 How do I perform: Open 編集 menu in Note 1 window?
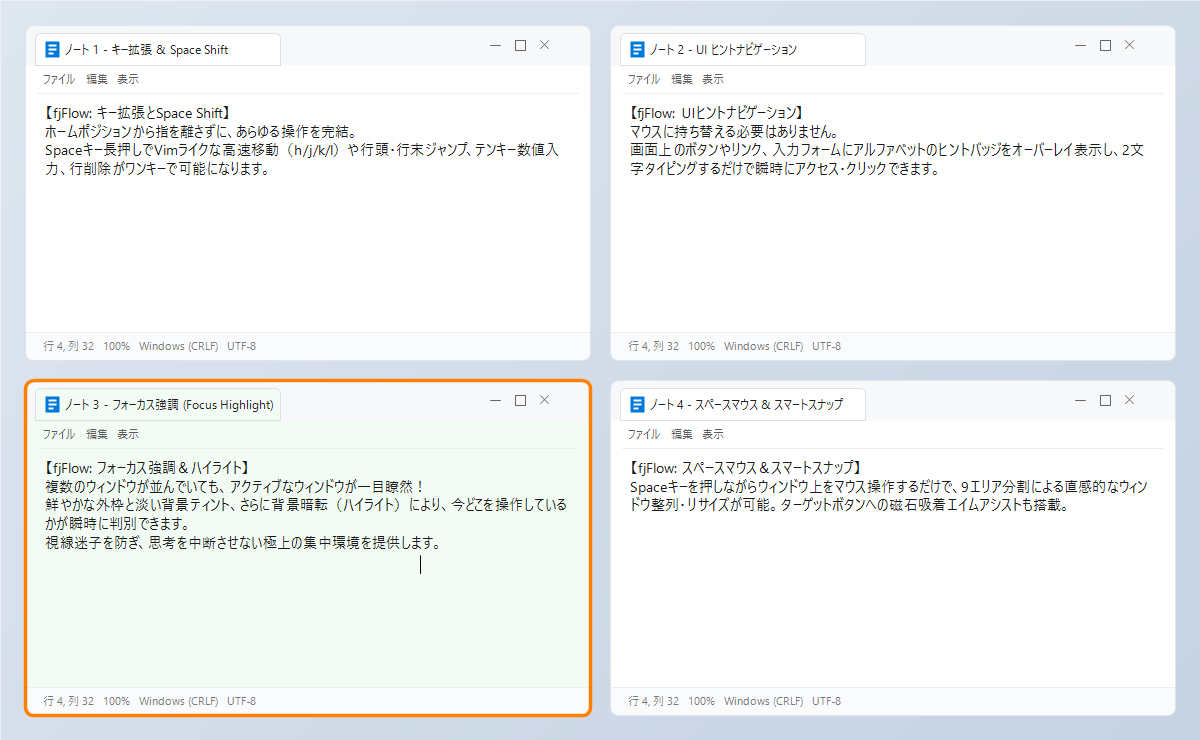(97, 79)
